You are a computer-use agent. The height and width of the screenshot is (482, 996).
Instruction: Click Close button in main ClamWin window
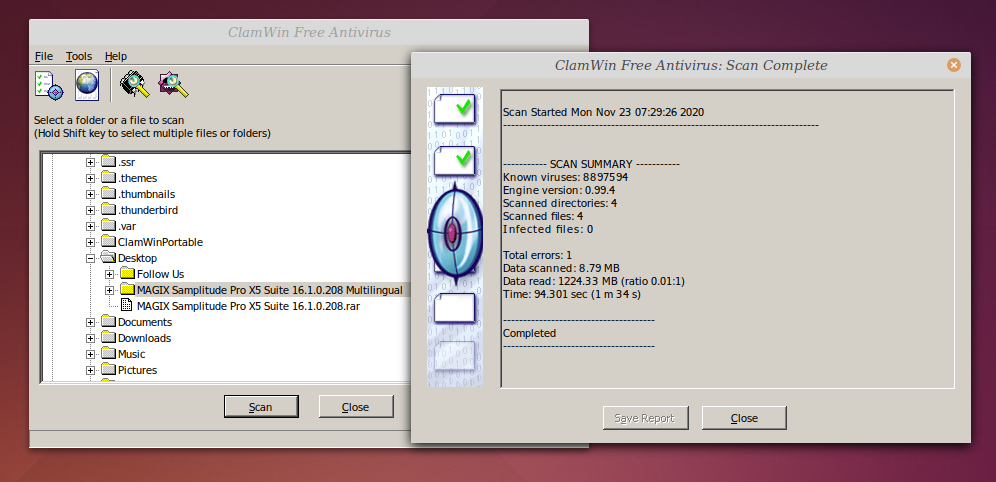click(356, 406)
